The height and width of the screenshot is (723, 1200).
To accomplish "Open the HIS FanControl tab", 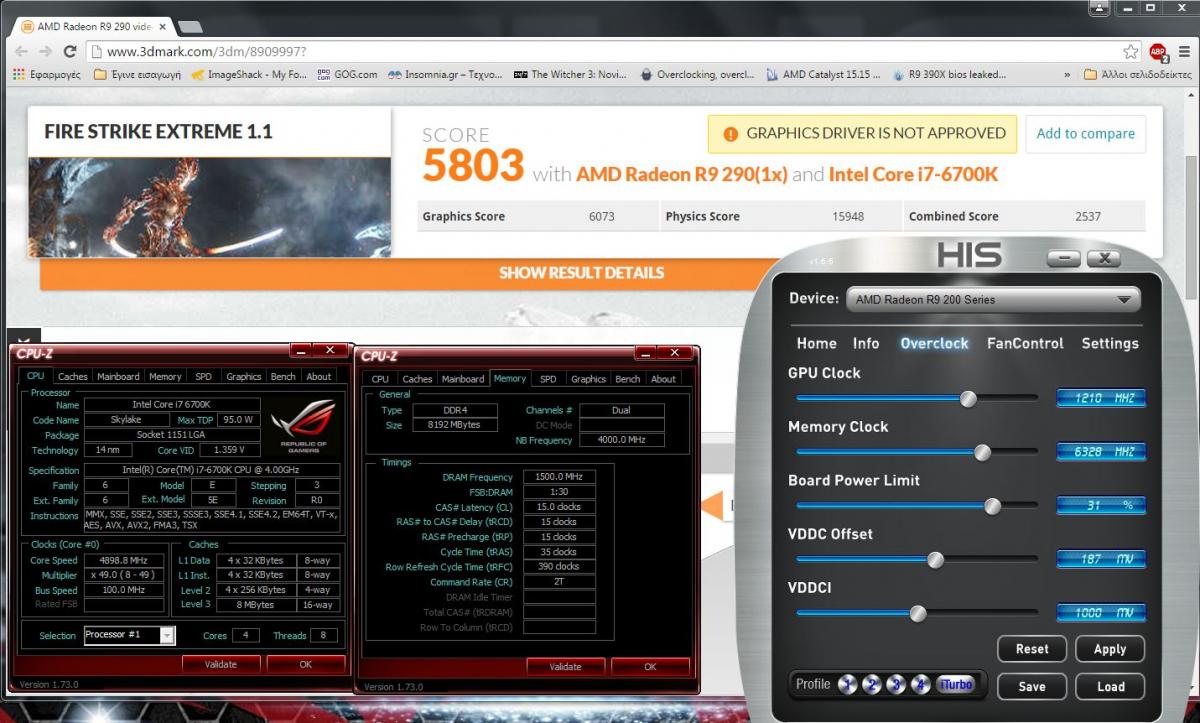I will (x=1025, y=343).
